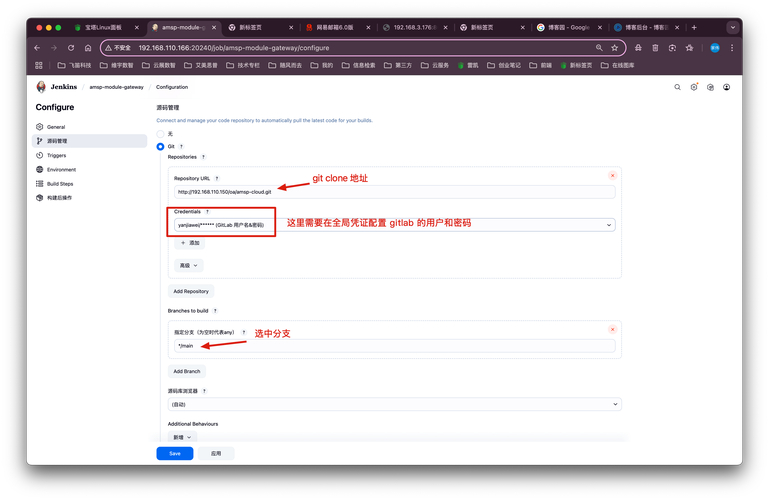Select the Git radio option
Image resolution: width=769 pixels, height=500 pixels.
pos(160,147)
